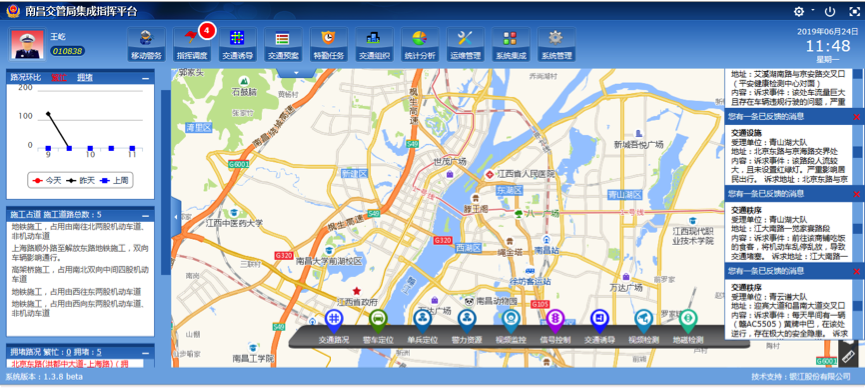Click the power logout icon

(x=830, y=11)
